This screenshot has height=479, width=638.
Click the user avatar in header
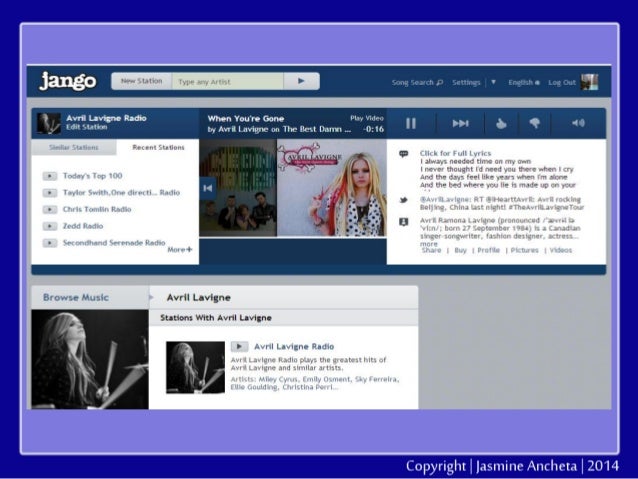pyautogui.click(x=589, y=82)
